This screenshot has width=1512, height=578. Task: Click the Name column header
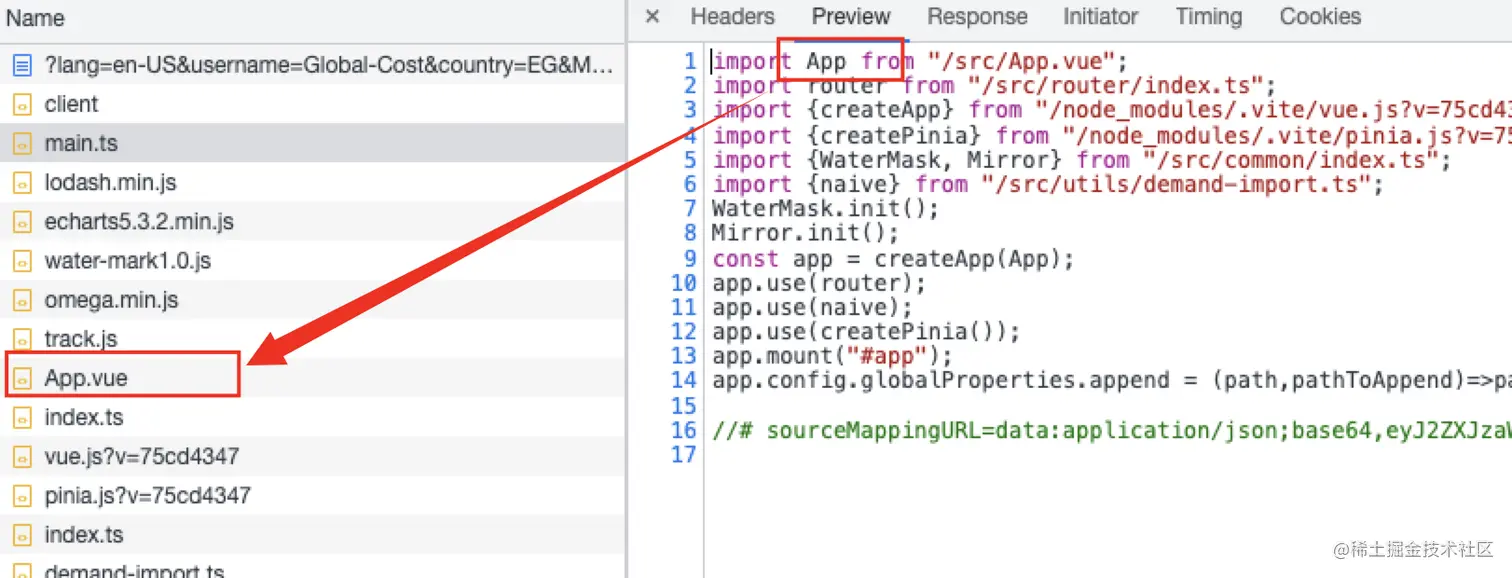[x=35, y=18]
